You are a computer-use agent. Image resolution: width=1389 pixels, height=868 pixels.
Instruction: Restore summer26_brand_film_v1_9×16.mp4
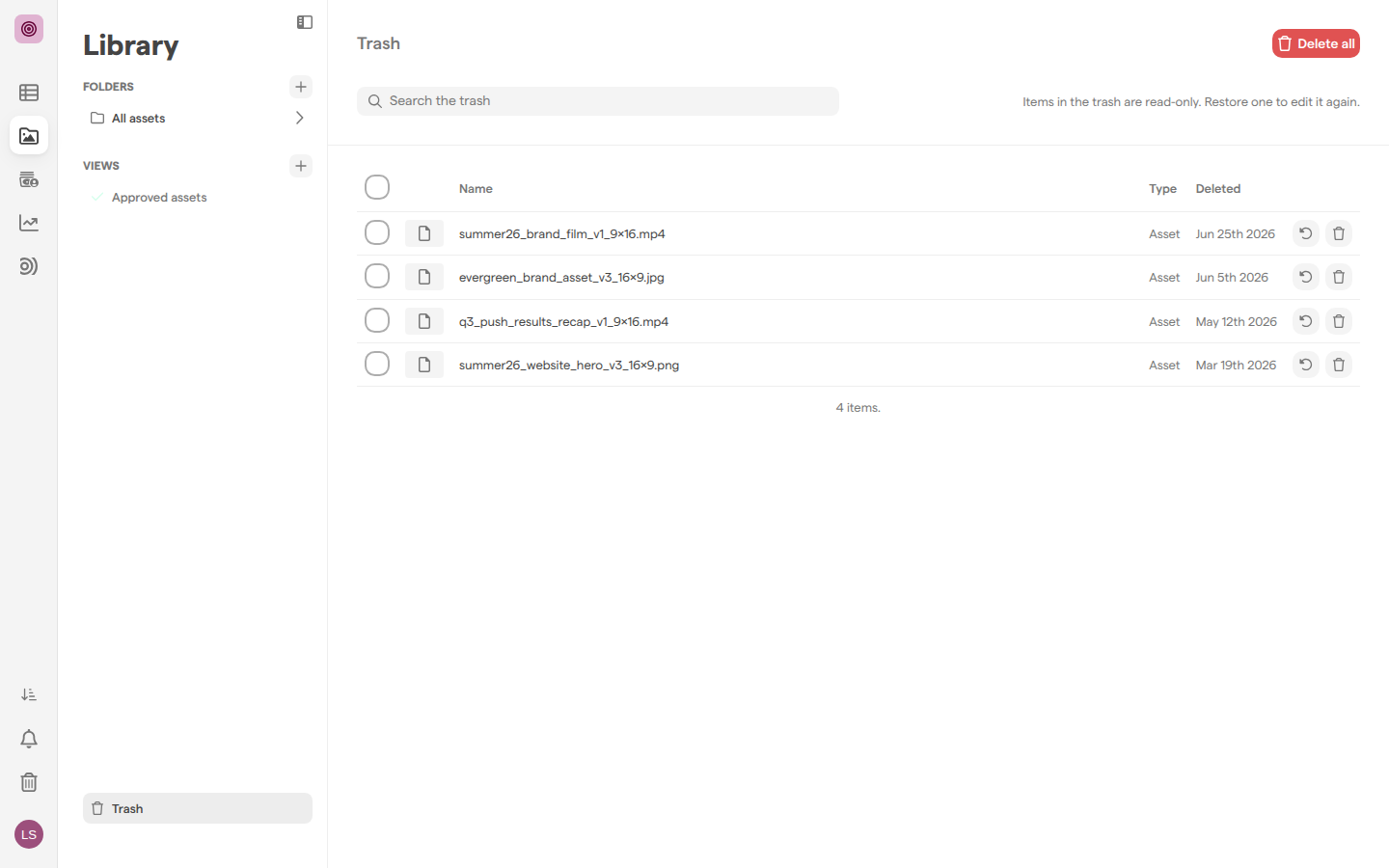tap(1306, 233)
